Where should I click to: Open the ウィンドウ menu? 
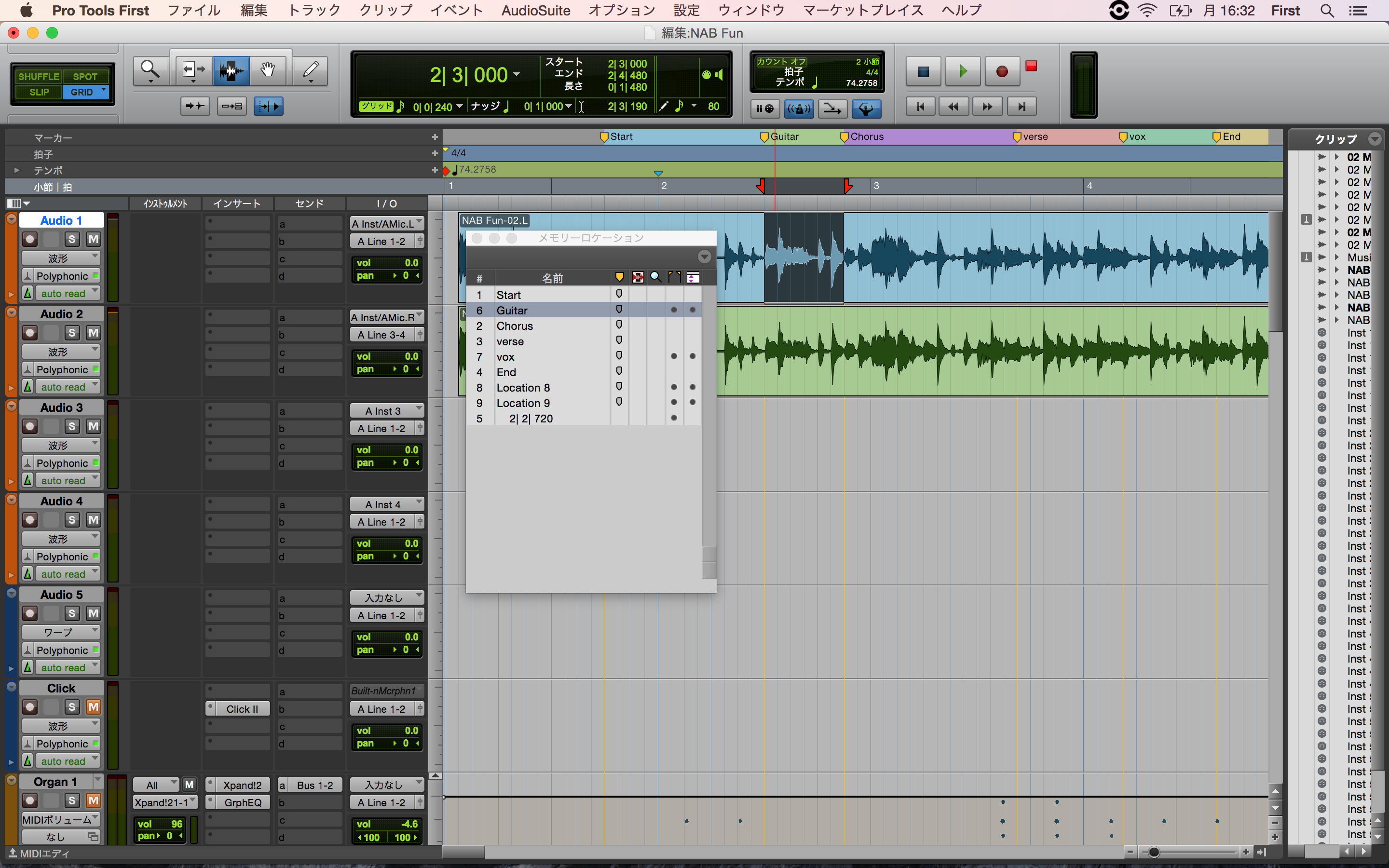coord(751,11)
